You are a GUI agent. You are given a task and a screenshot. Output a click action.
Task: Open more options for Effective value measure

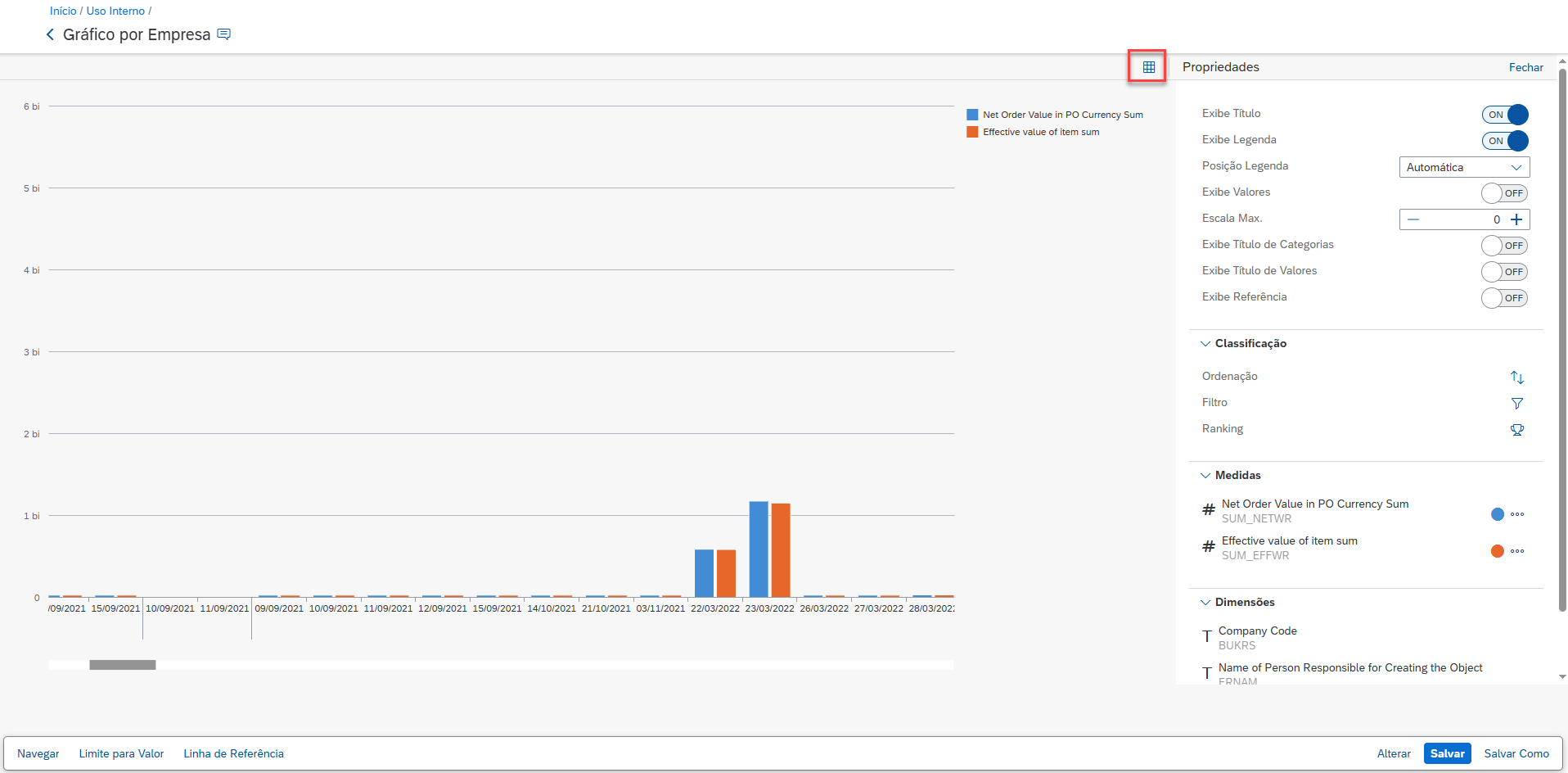coord(1517,552)
